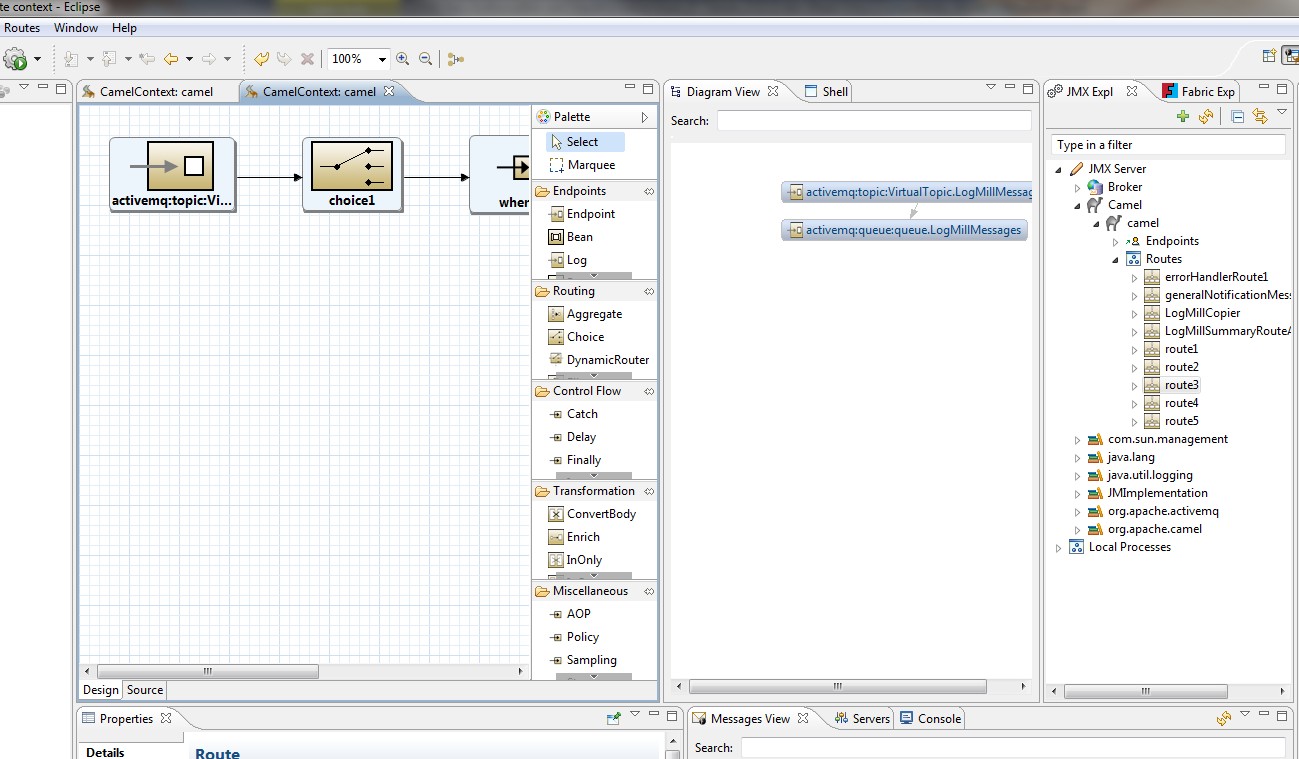Screen dimensions: 1299x759
Task: Choose the Bean endpoint palette item
Action: (579, 237)
